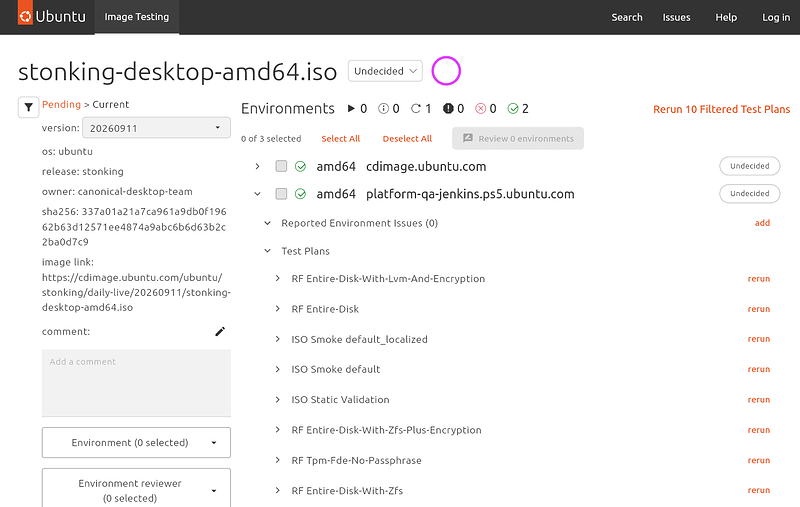Click the '0 of 3 selected' text
Image resolution: width=800 pixels, height=507 pixels.
click(271, 139)
